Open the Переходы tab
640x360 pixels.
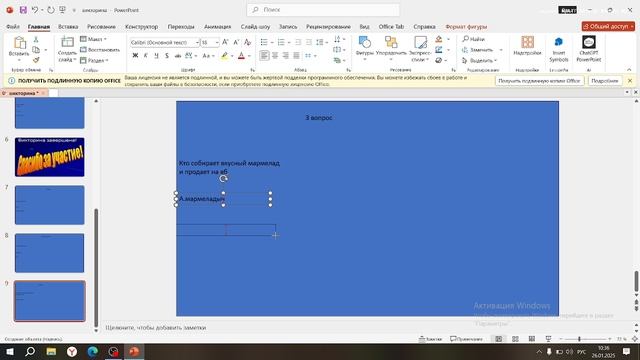pyautogui.click(x=181, y=27)
